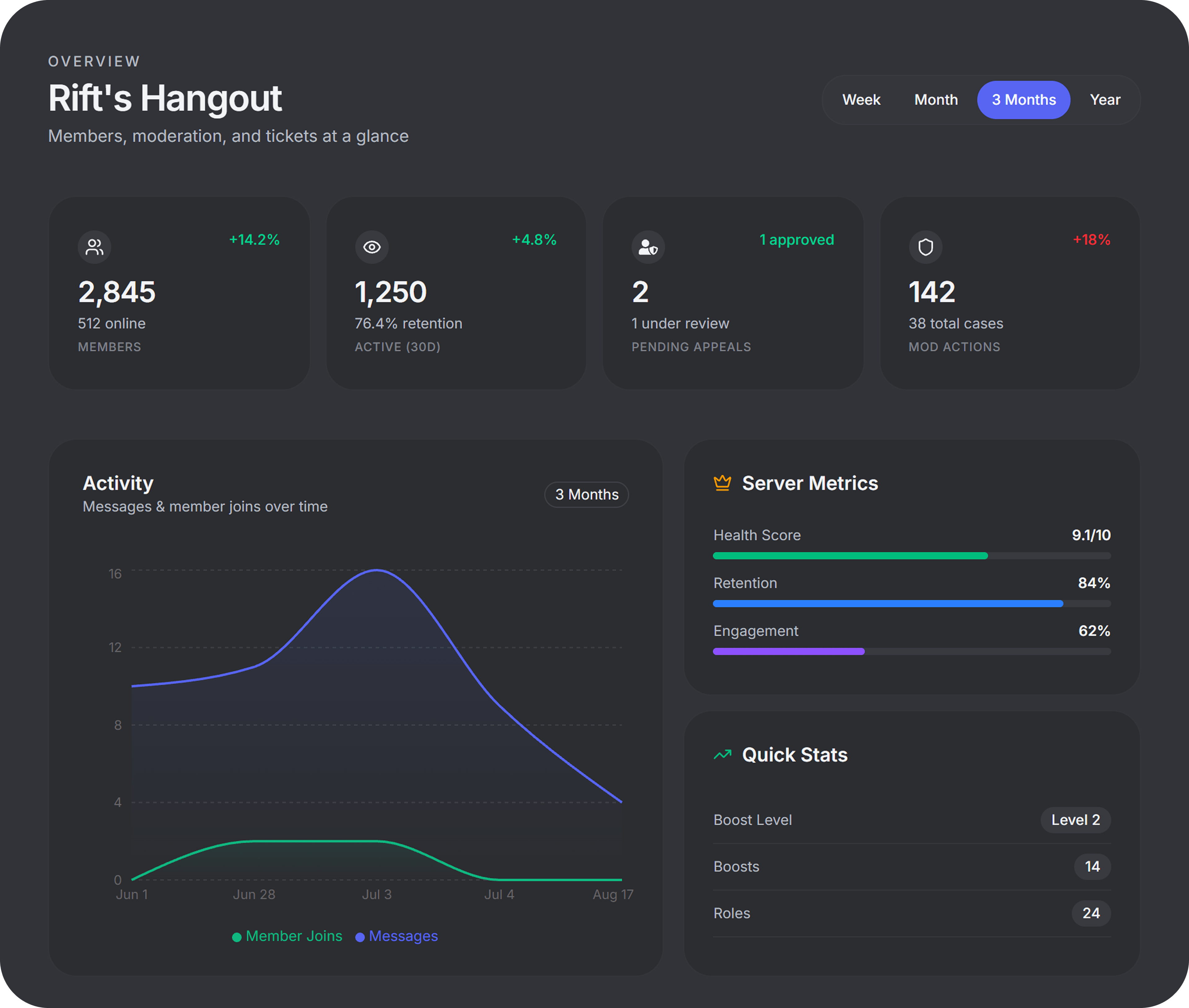Click the 512 online text
Viewport: 1189px width, 1008px height.
pyautogui.click(x=111, y=323)
